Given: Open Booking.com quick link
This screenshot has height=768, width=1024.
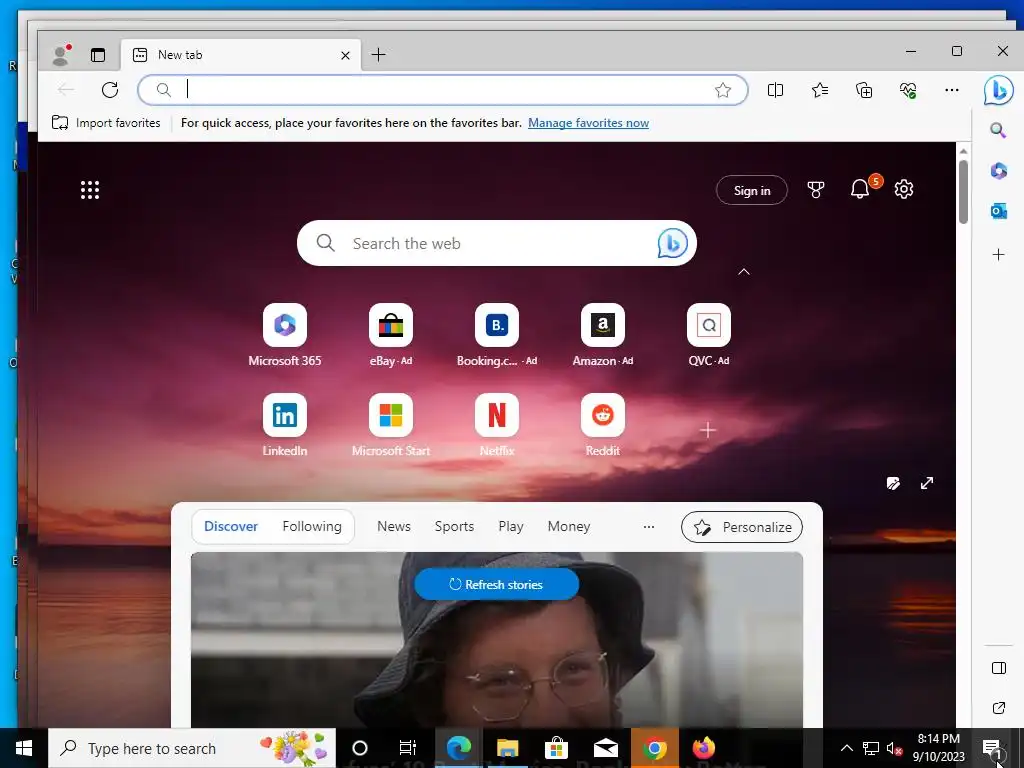Looking at the screenshot, I should [497, 335].
